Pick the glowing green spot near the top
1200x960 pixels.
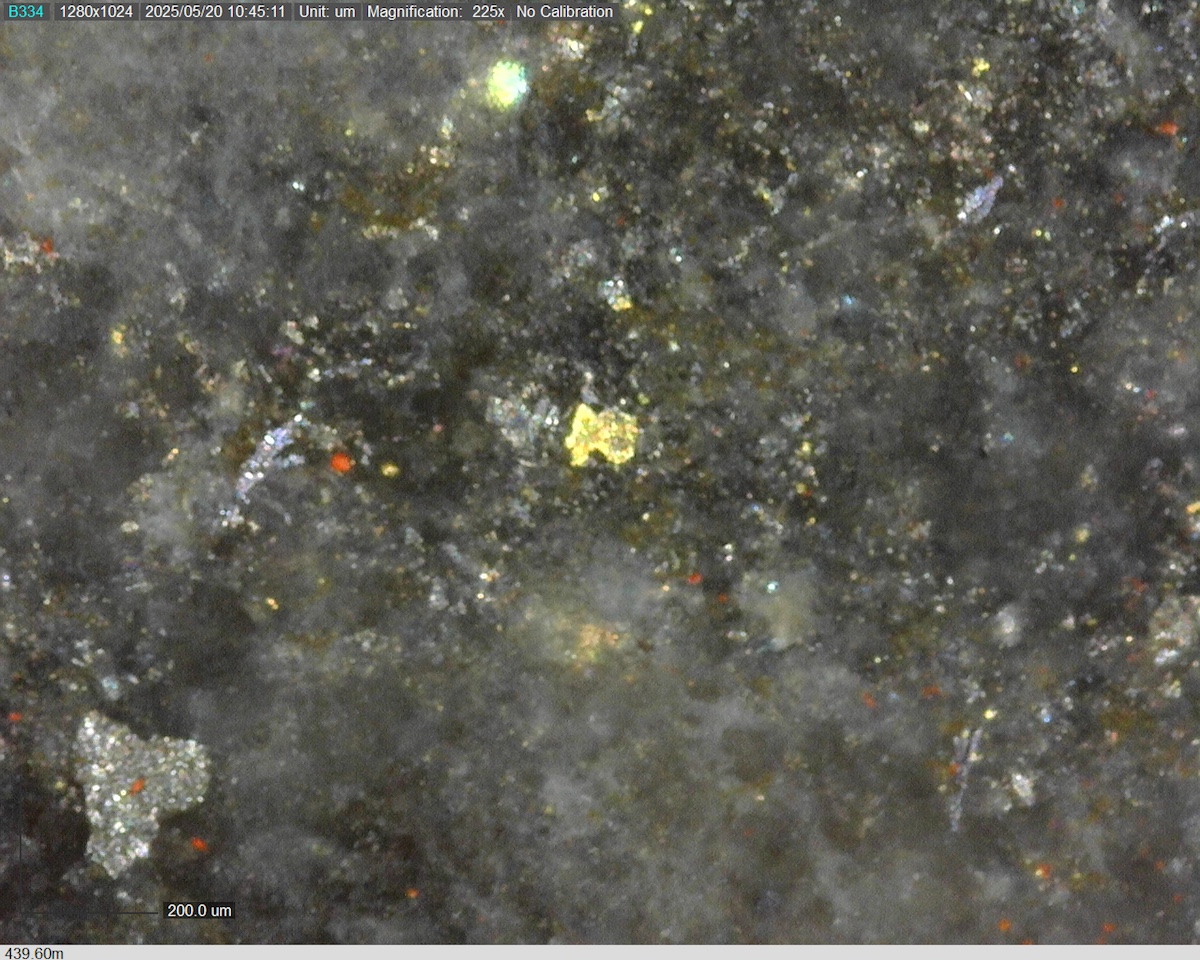507,84
